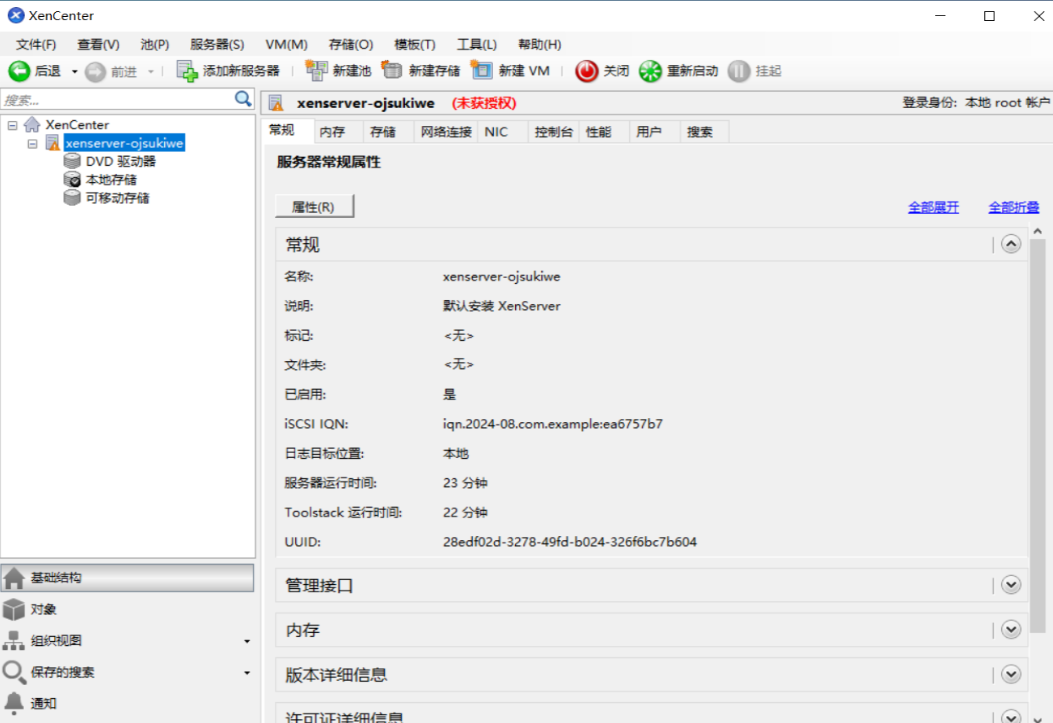
Task: Expand the 版本详细信息 section chevron
Action: (x=1011, y=674)
